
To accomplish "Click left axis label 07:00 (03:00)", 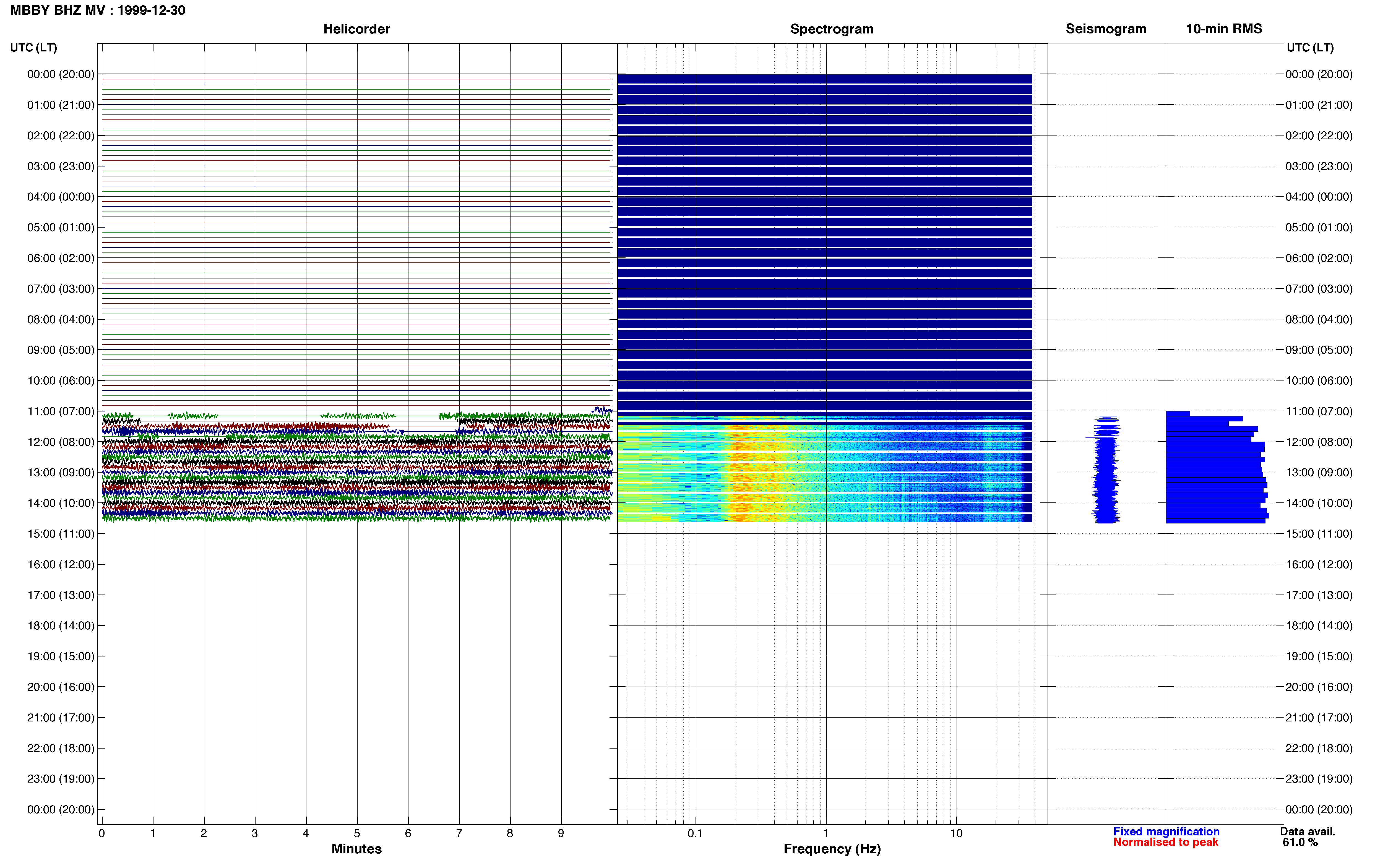I will tap(61, 289).
